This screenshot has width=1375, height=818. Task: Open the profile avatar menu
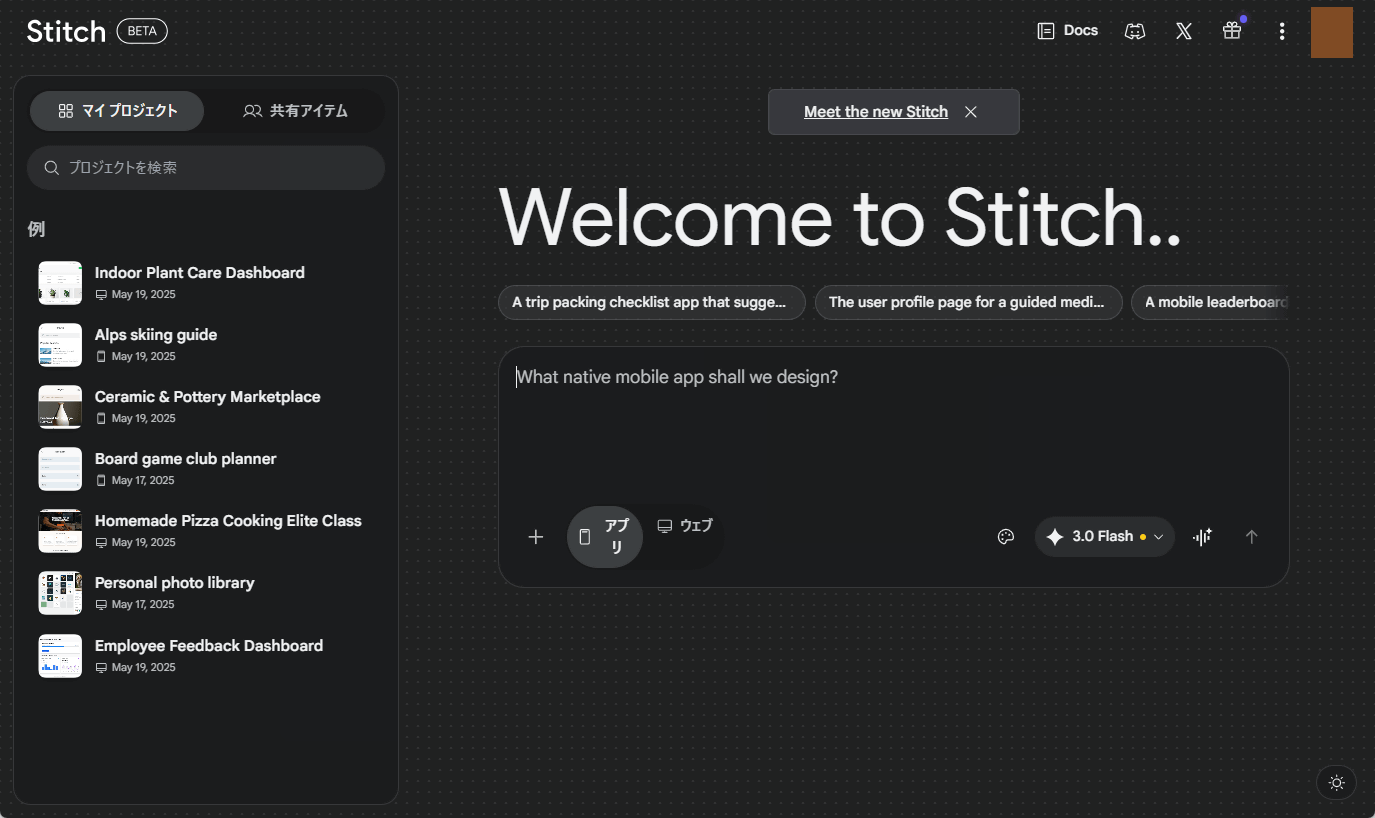click(x=1332, y=32)
